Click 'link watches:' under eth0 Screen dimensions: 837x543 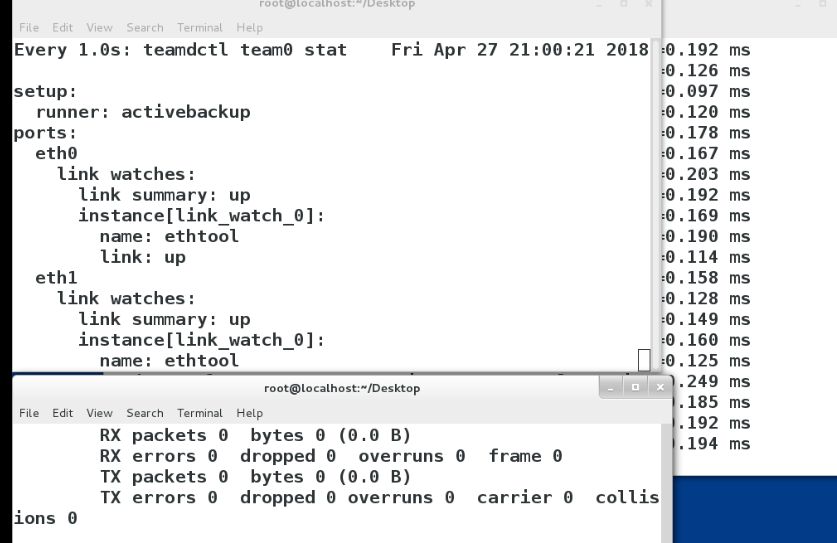(127, 174)
